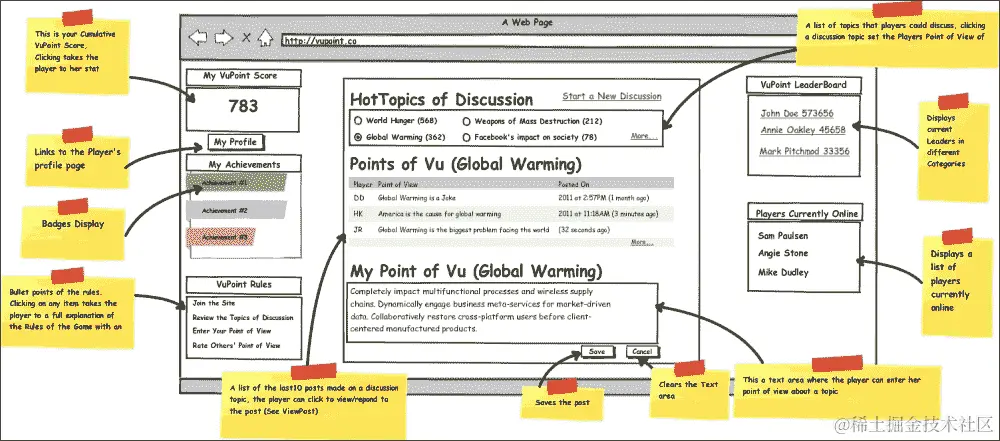Open the My Profile button

(235, 142)
